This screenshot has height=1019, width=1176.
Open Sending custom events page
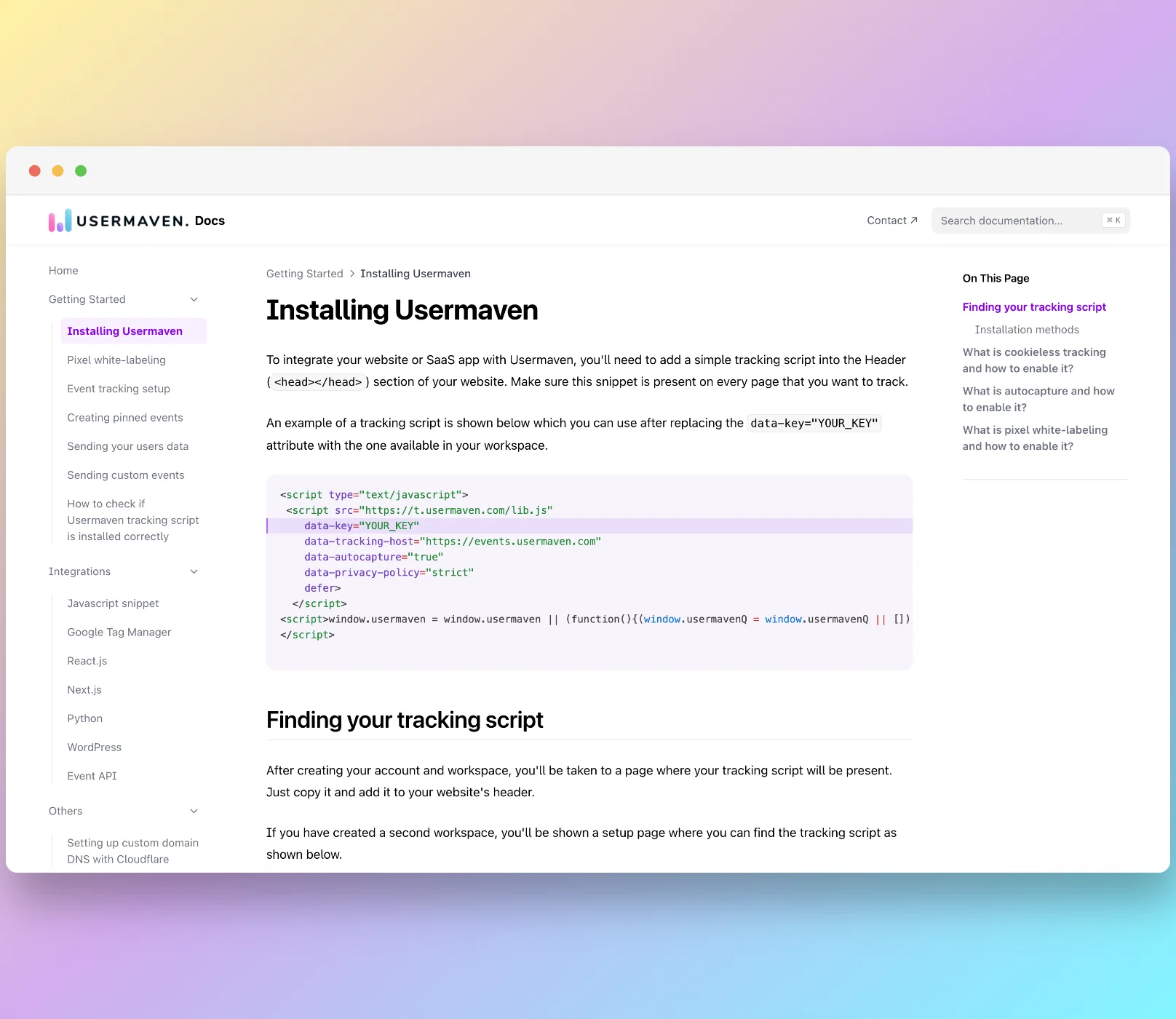tap(126, 475)
